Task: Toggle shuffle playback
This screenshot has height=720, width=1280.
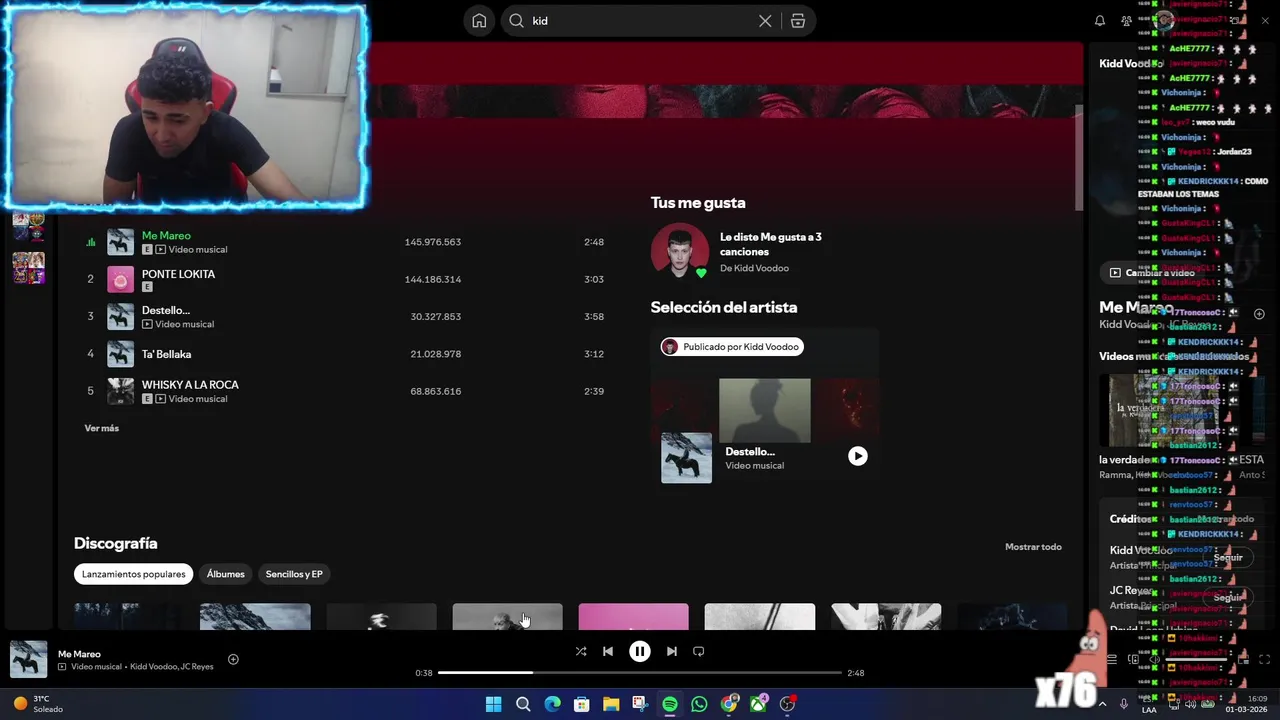Action: (581, 651)
